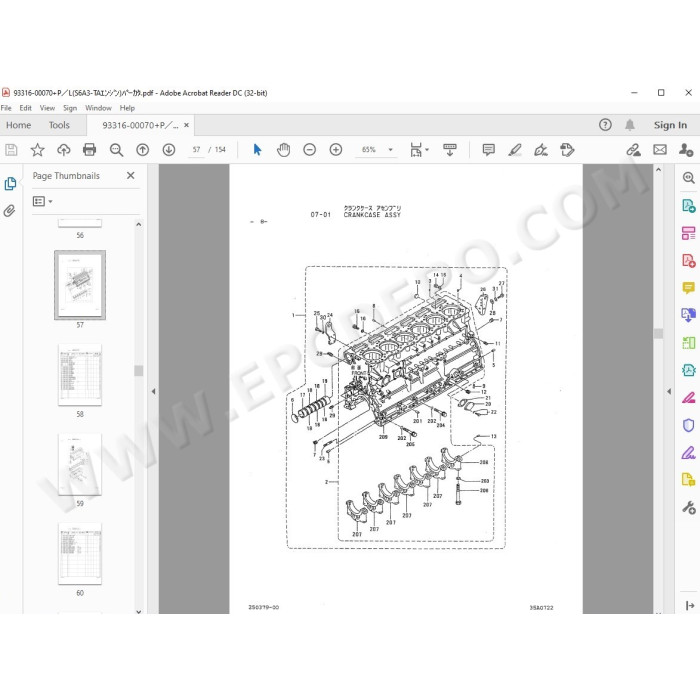This screenshot has height=700, width=700.
Task: Close the Page Thumbnails panel
Action: click(x=130, y=175)
